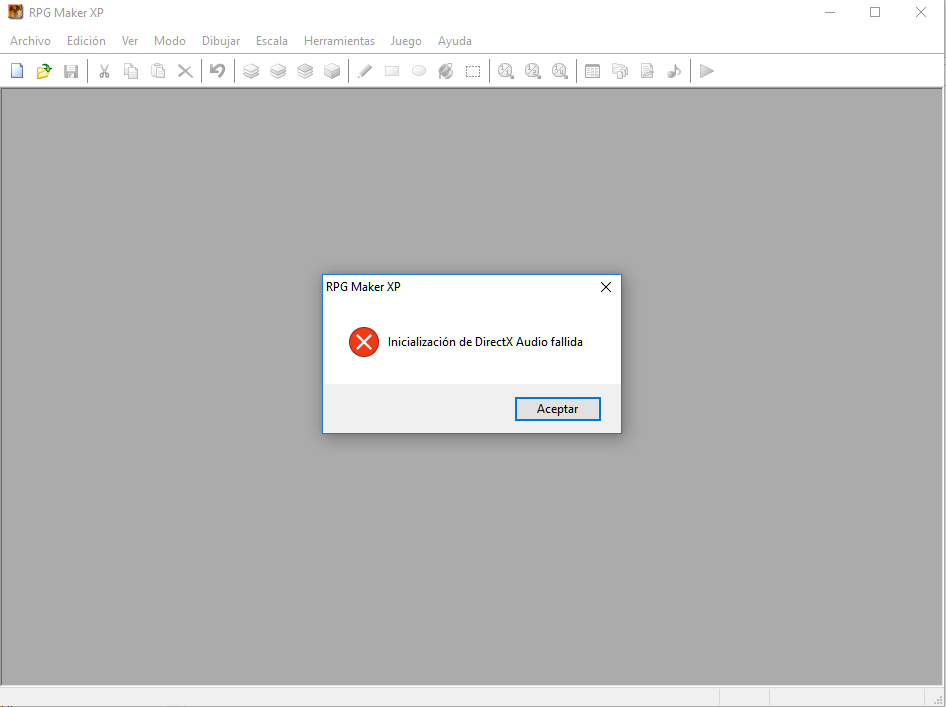Open the Database toolbar icon
This screenshot has width=946, height=707.
click(x=592, y=71)
